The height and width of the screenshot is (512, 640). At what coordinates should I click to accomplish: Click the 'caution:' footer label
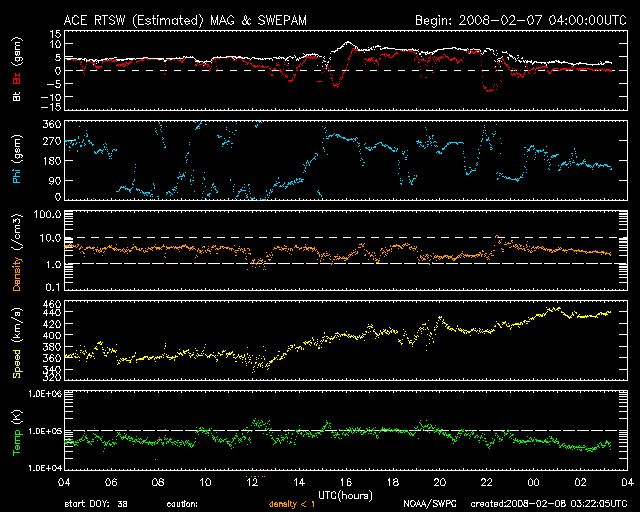(182, 504)
